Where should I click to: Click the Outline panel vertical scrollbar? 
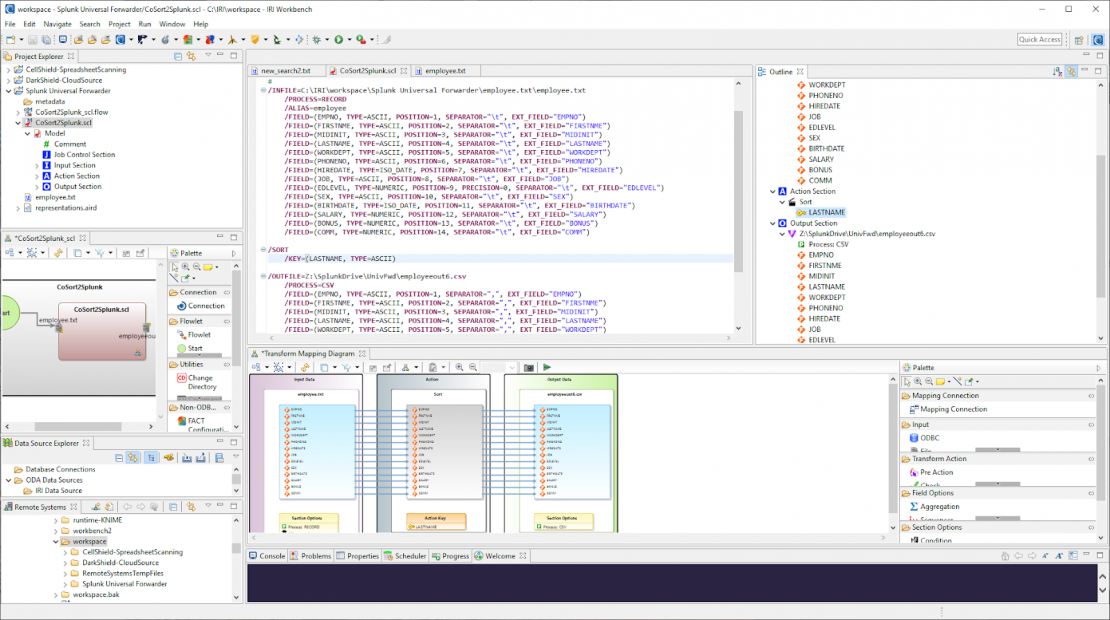point(1101,226)
